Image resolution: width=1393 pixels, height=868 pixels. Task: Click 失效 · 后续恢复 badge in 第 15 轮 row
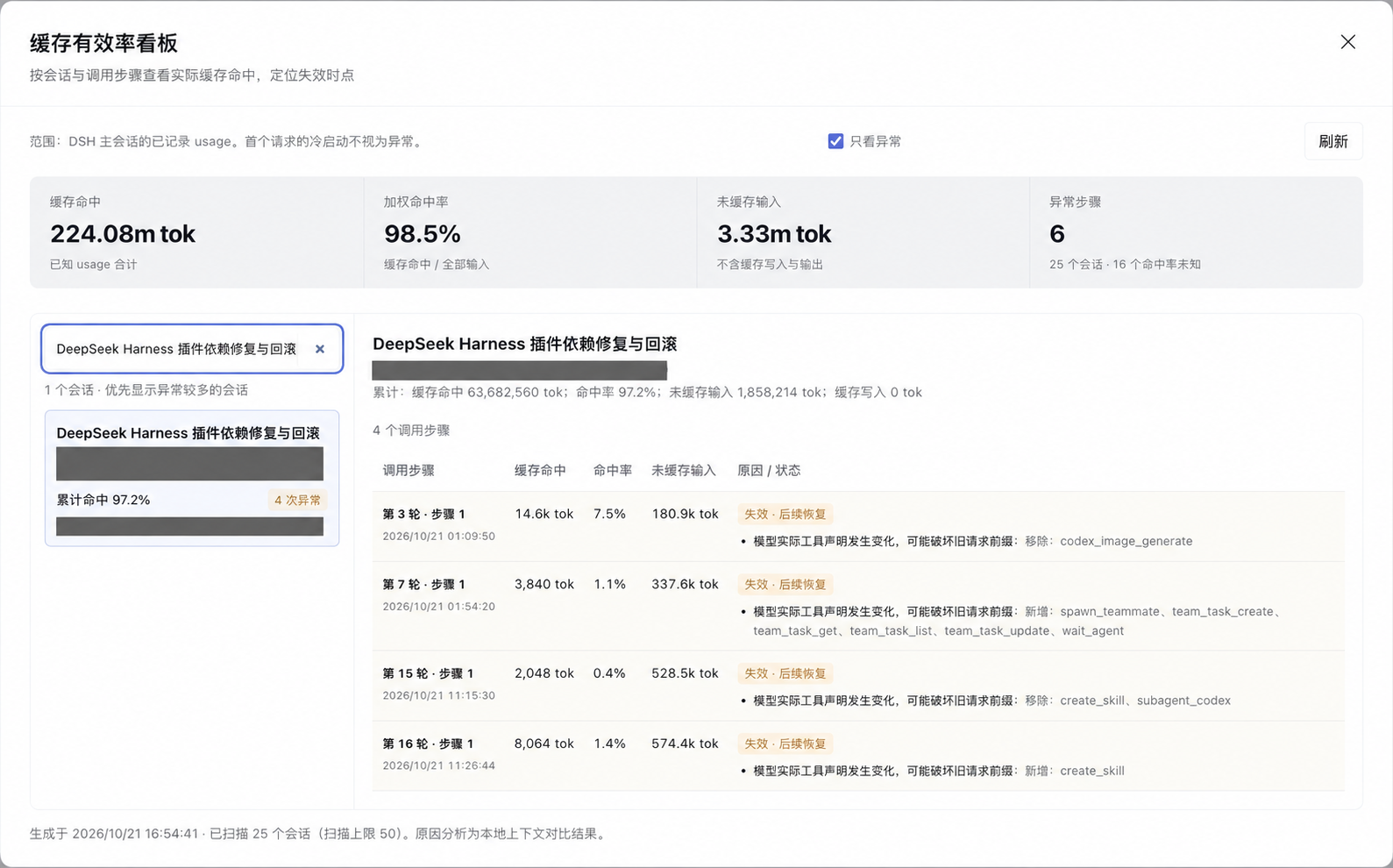785,673
